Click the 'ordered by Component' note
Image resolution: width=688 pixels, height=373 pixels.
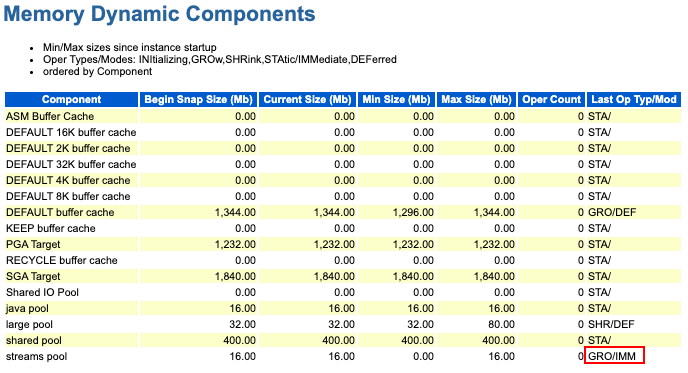[97, 72]
